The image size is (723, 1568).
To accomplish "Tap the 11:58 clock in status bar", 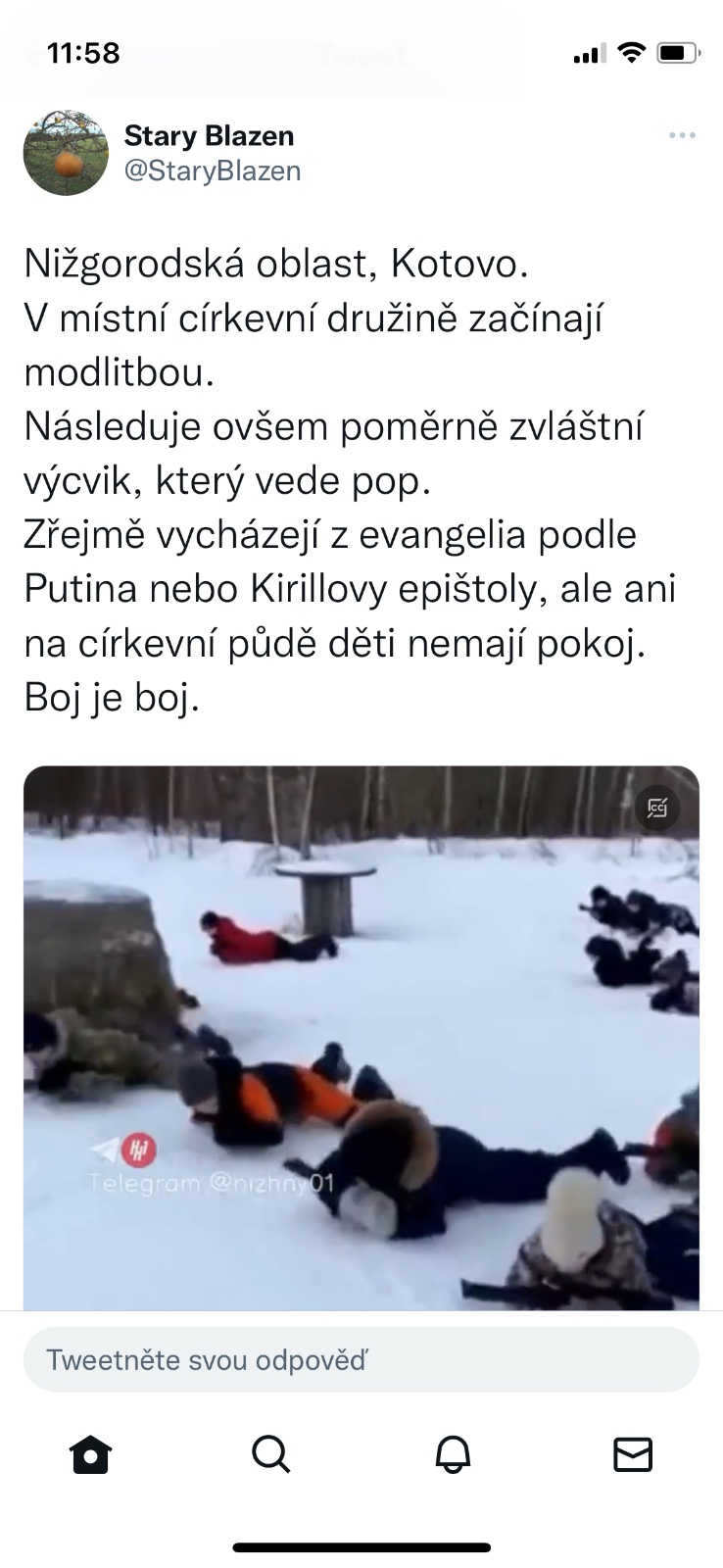I will 83,53.
